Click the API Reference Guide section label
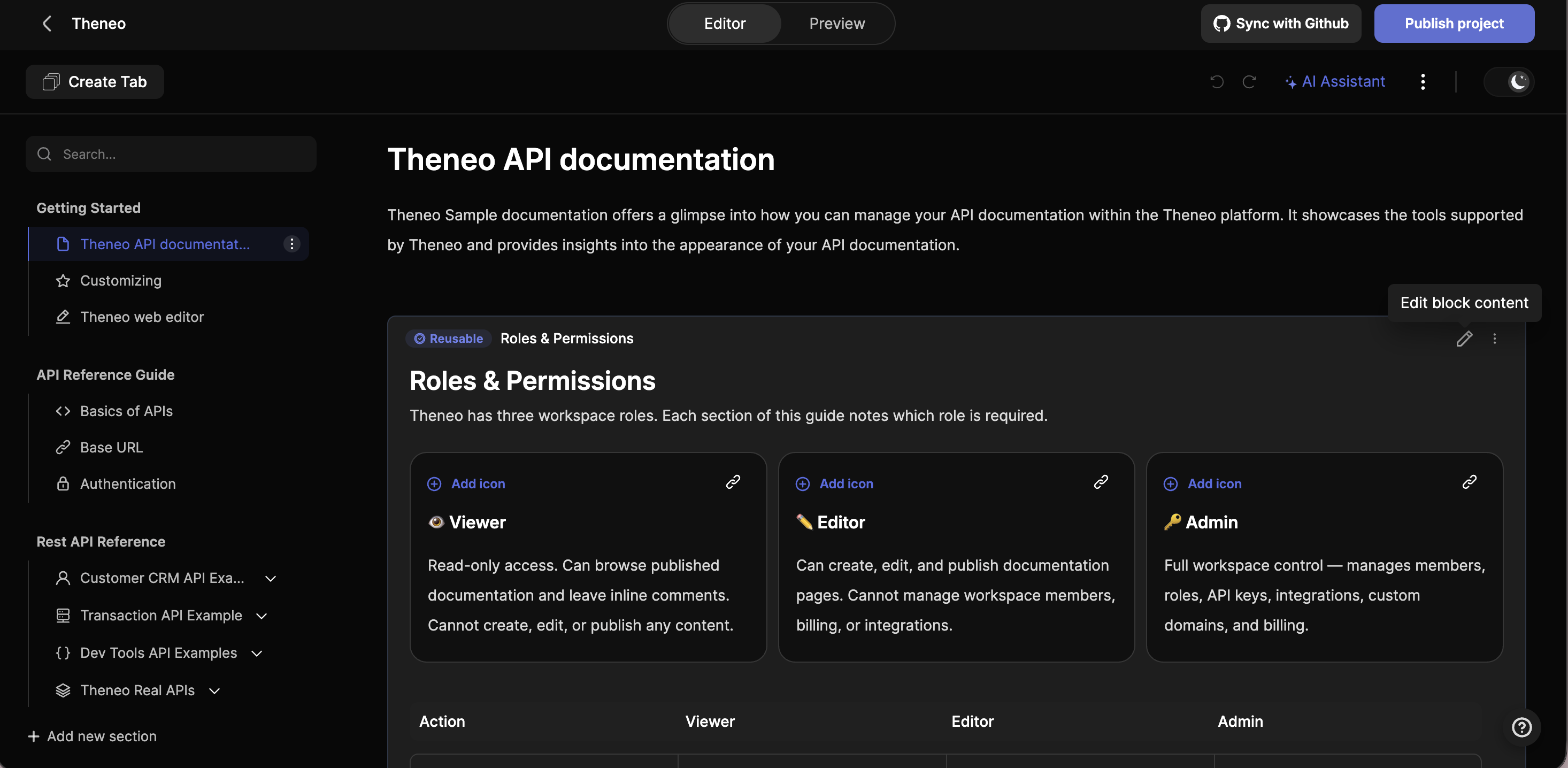The width and height of the screenshot is (1568, 768). click(x=105, y=375)
